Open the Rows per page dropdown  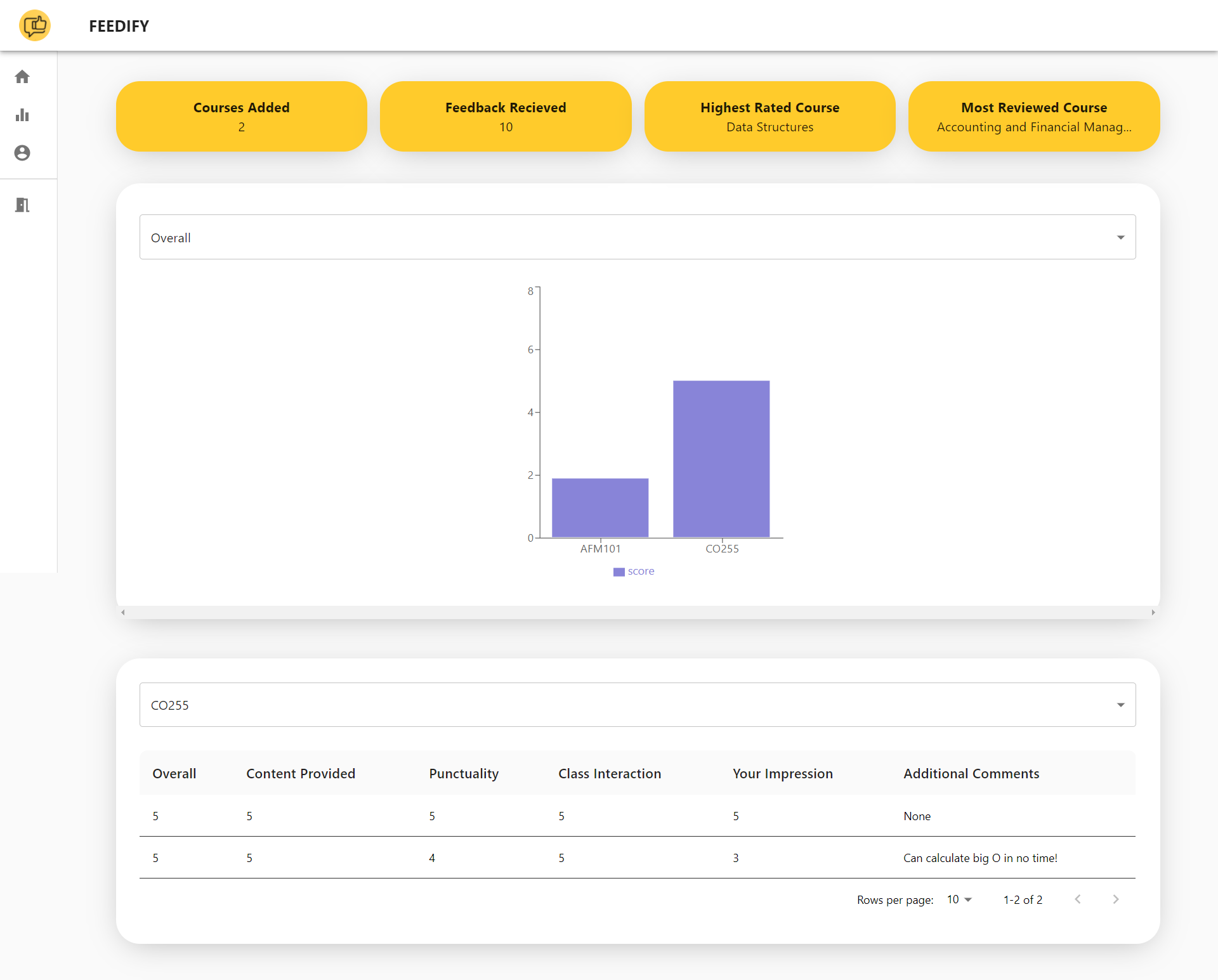[x=959, y=899]
